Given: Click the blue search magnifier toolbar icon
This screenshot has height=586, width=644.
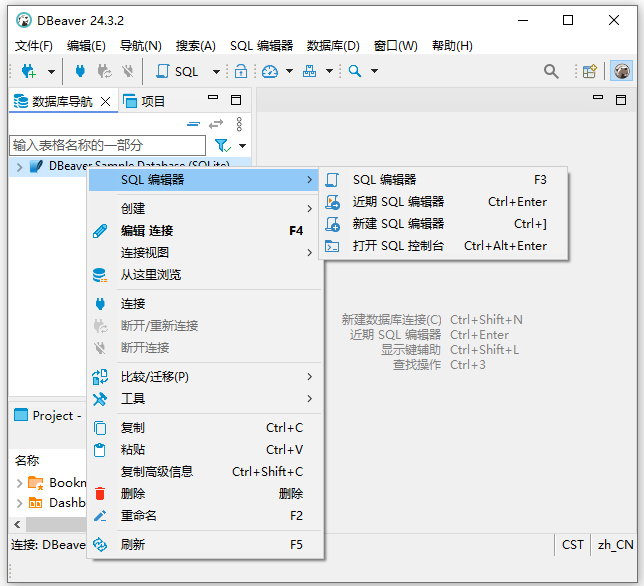Looking at the screenshot, I should point(355,71).
